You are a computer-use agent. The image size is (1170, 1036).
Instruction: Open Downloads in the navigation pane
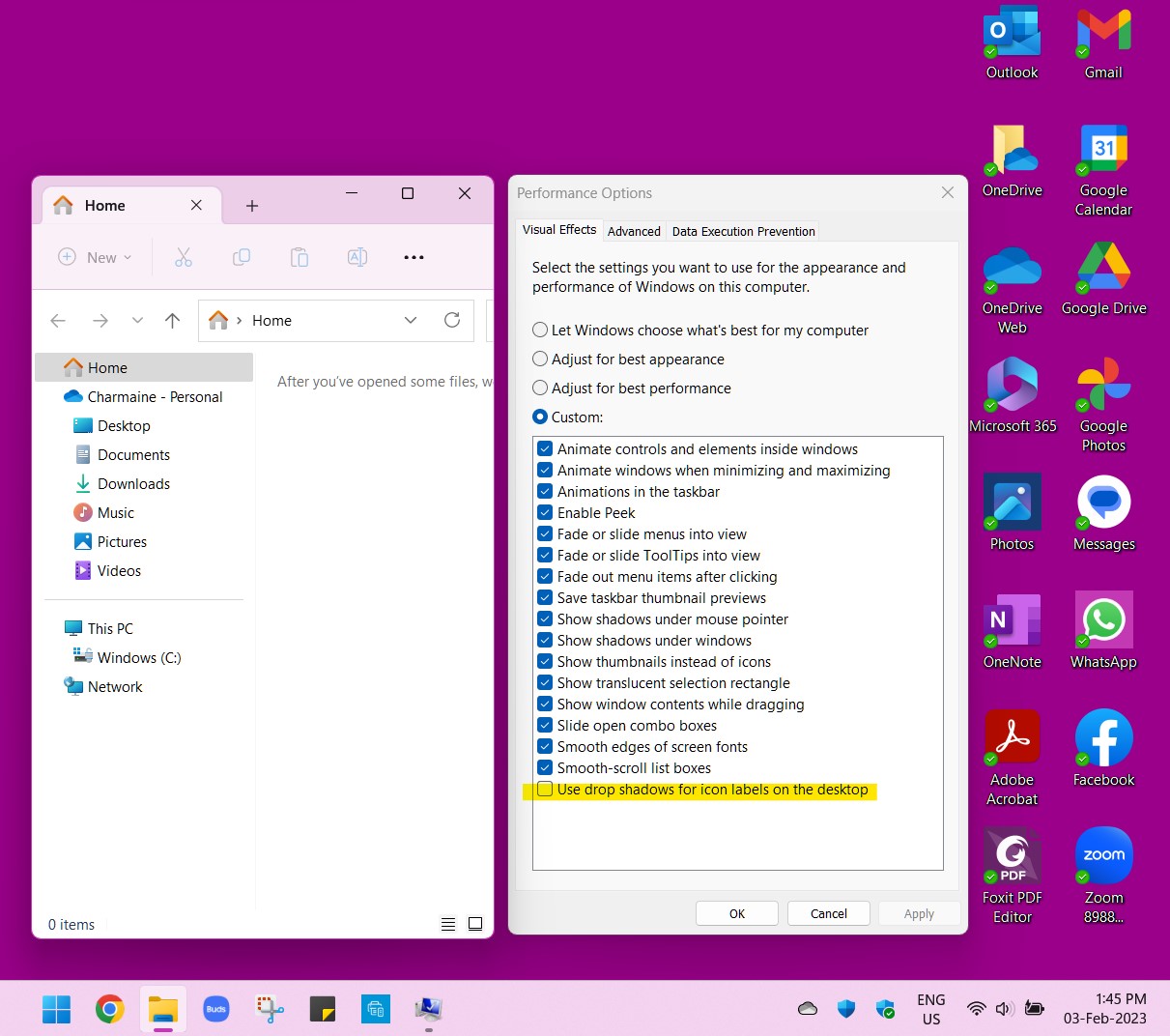click(x=133, y=484)
